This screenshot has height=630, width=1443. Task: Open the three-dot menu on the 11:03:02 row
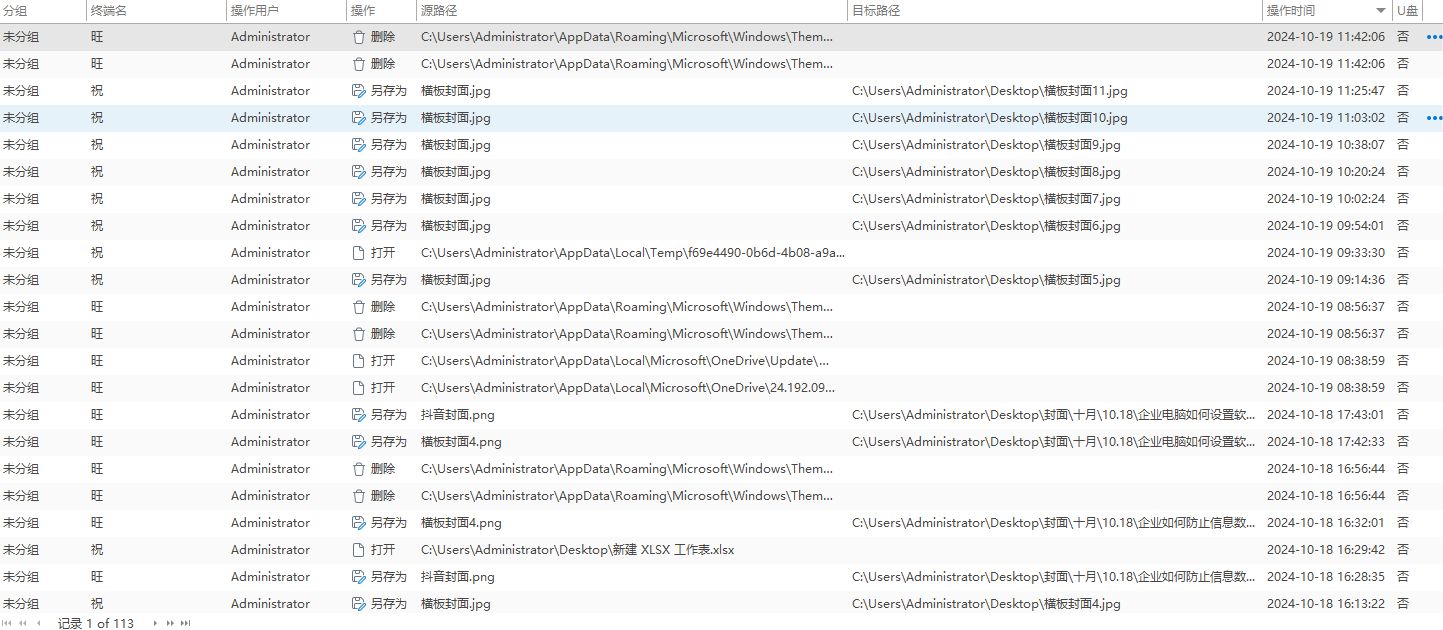coord(1434,118)
